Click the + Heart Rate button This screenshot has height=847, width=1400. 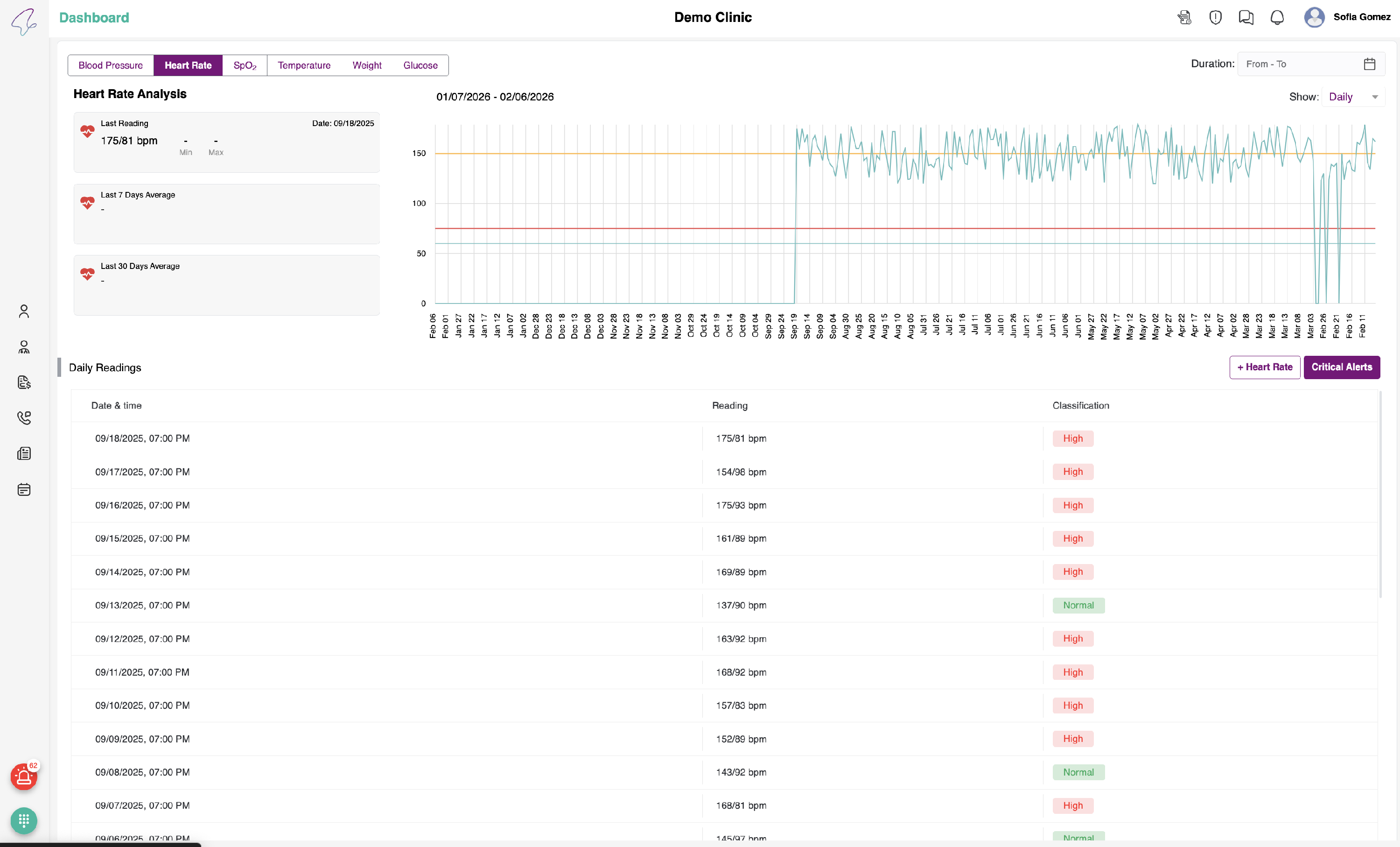tap(1264, 367)
